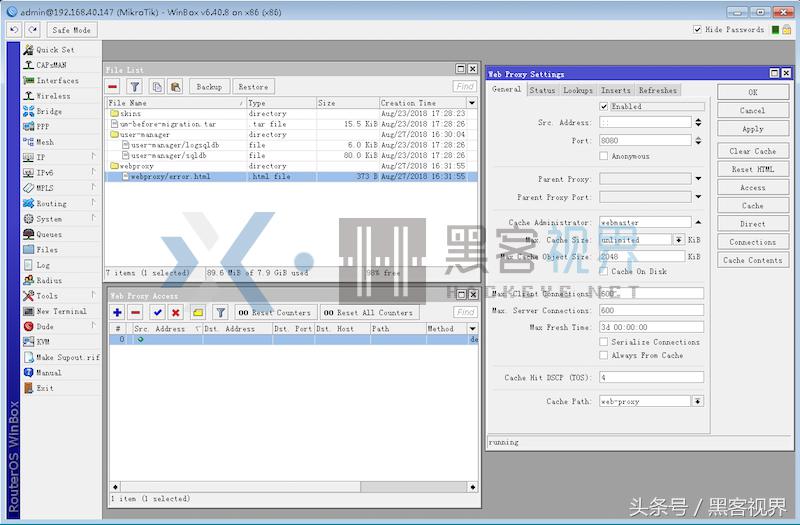
Task: Switch to Refreshes tab
Action: (658, 90)
